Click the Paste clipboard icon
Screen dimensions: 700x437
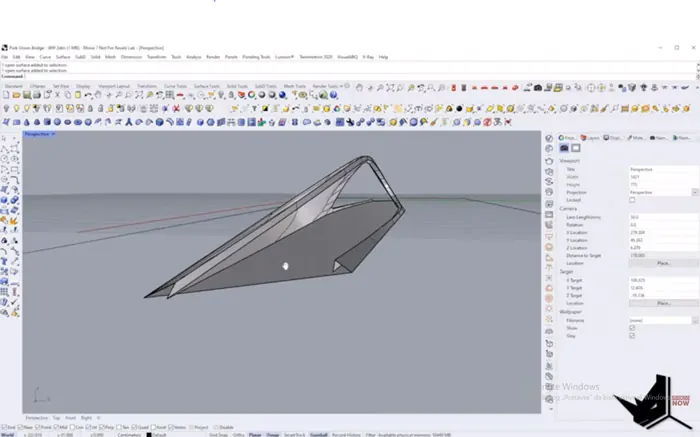[78, 95]
